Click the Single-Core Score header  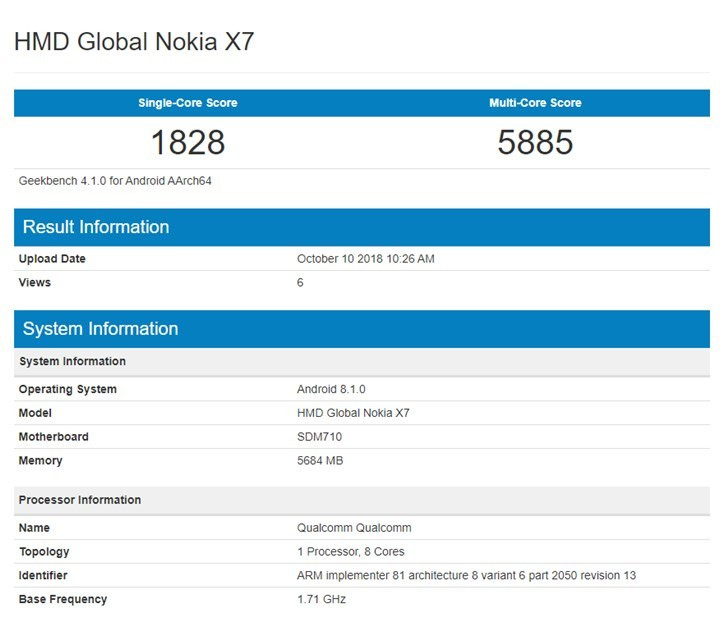point(188,103)
